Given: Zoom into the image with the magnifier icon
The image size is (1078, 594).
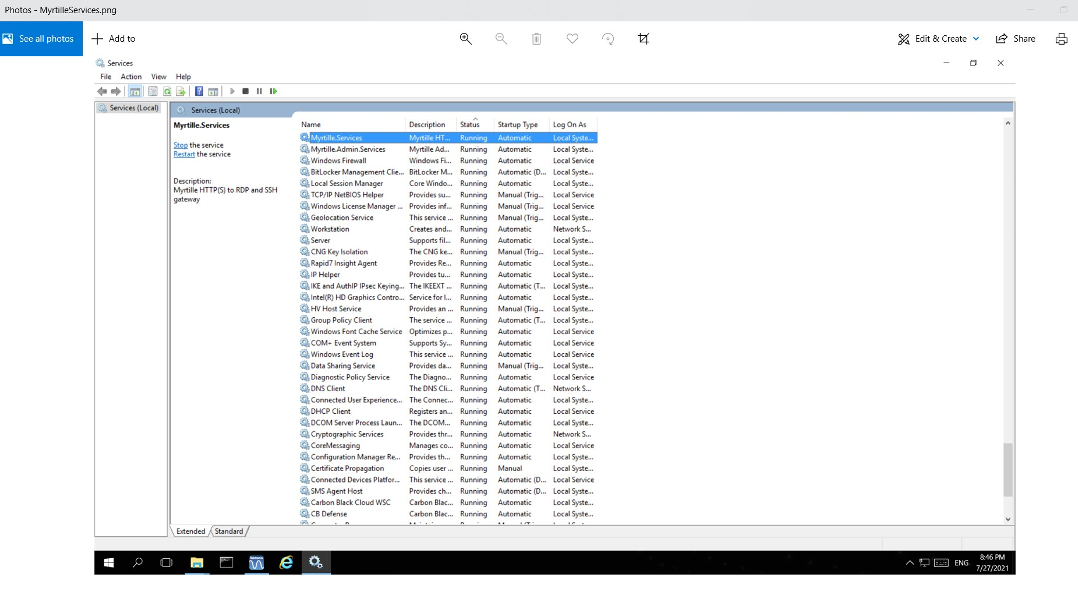Looking at the screenshot, I should click(466, 38).
